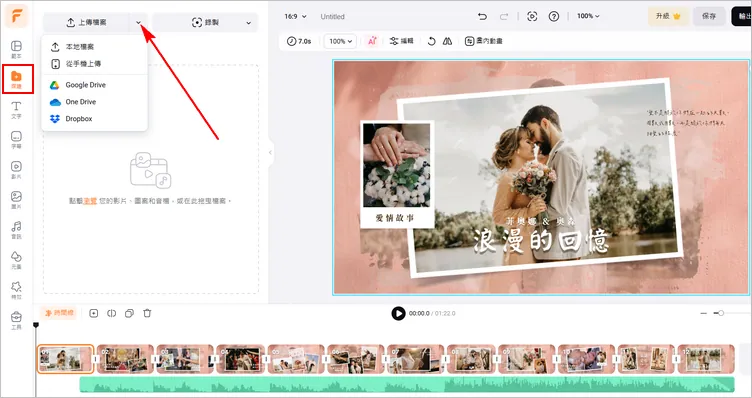
Task: Choose Dropbox upload source
Action: pos(94,118)
